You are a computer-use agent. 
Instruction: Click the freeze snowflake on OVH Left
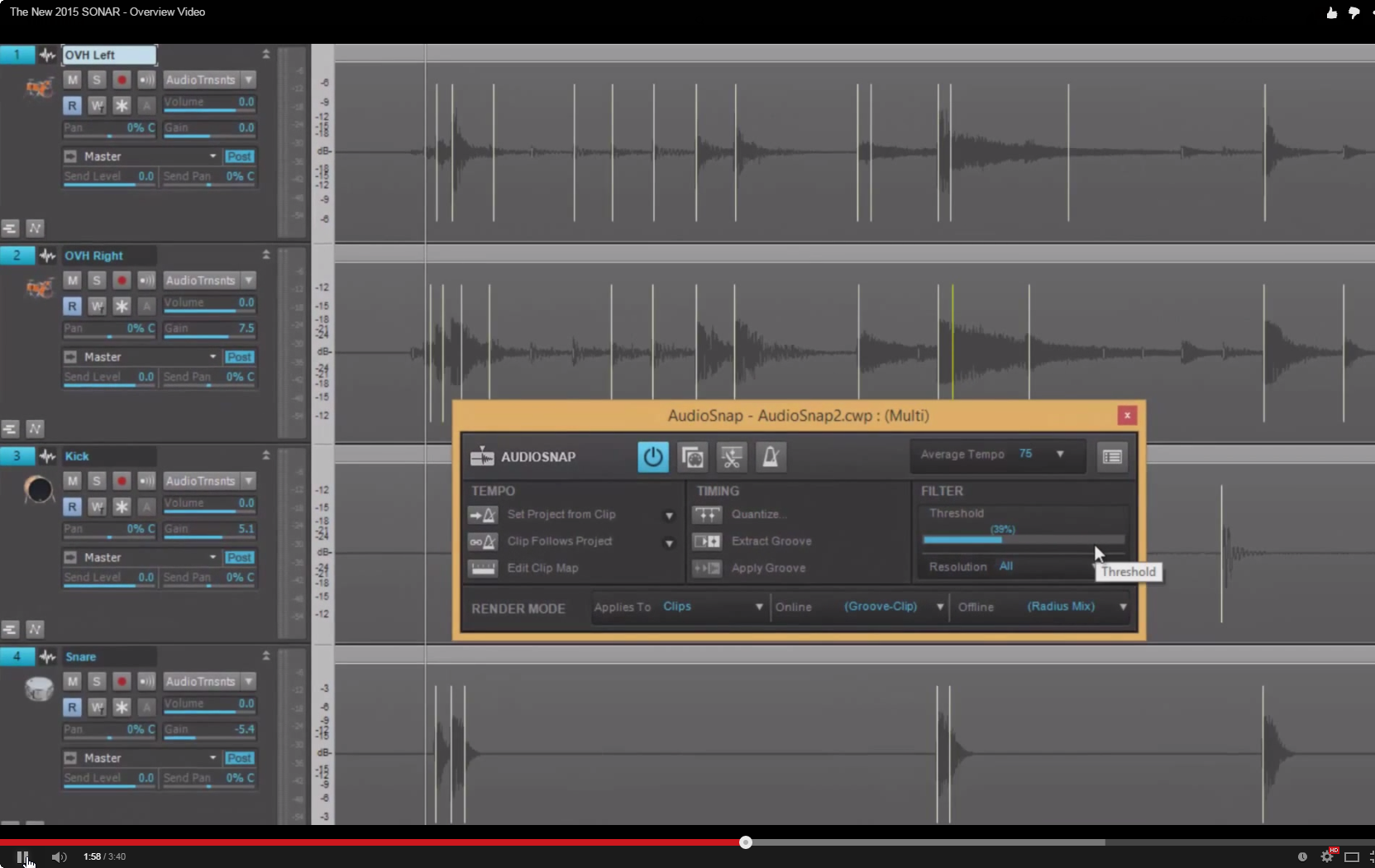click(122, 105)
